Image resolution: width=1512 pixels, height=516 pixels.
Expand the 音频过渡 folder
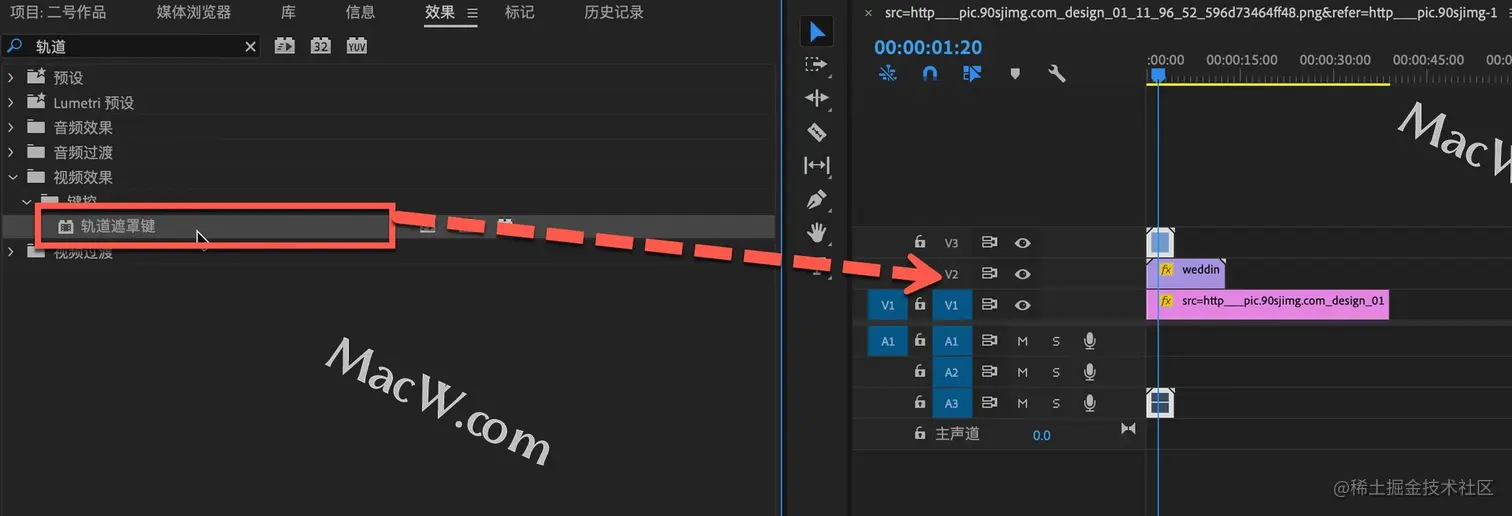coord(11,152)
